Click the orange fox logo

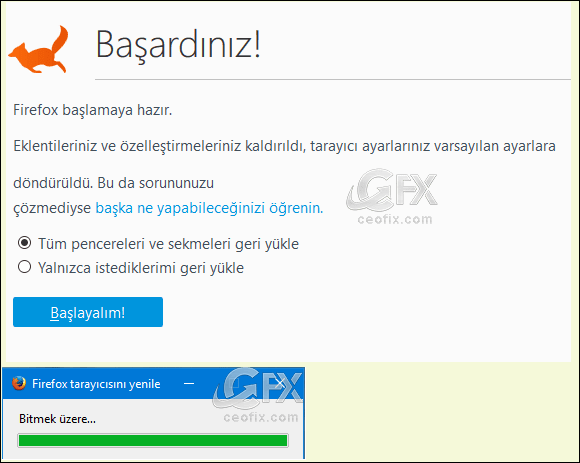coord(39,49)
